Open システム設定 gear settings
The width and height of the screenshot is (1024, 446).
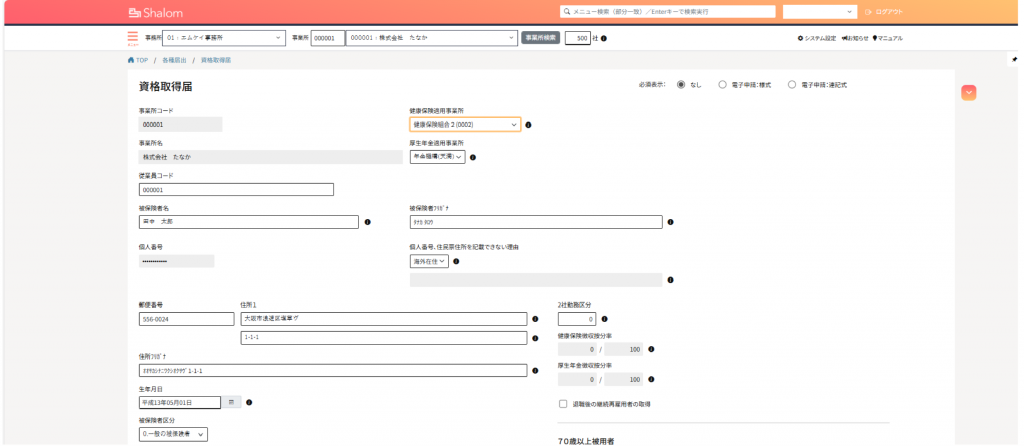tap(819, 38)
